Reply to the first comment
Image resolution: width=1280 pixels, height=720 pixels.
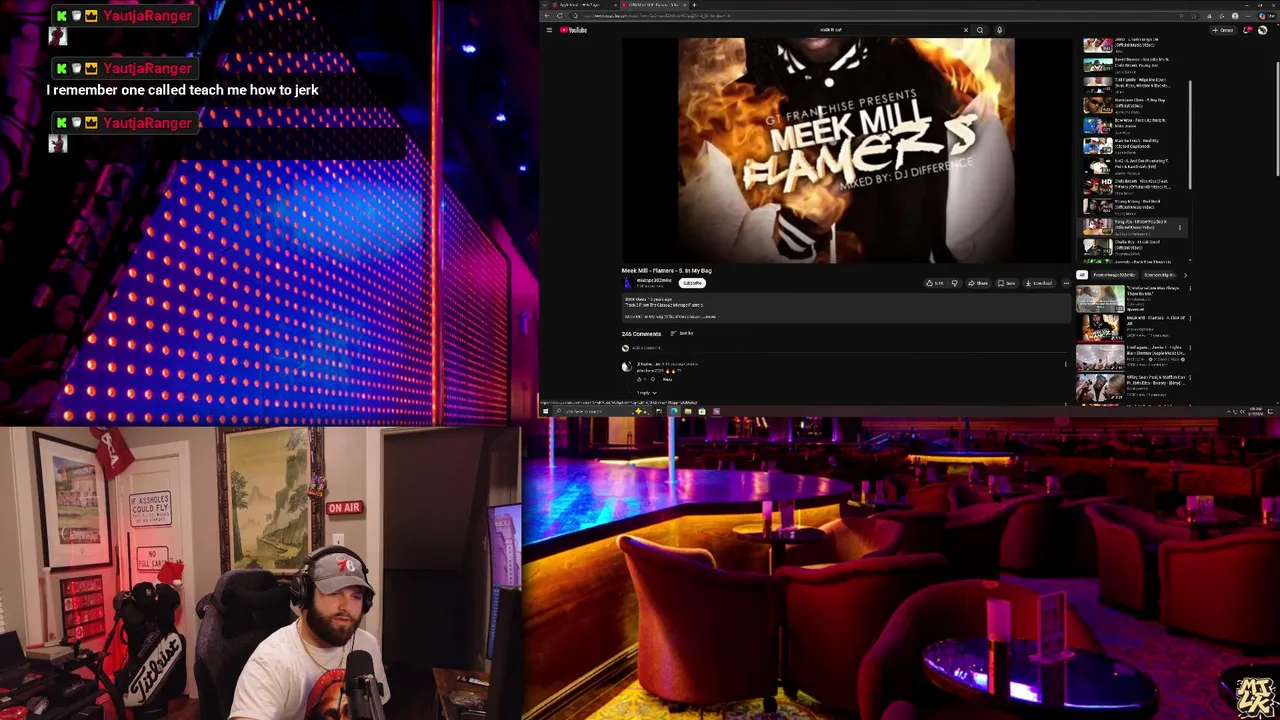tap(667, 379)
